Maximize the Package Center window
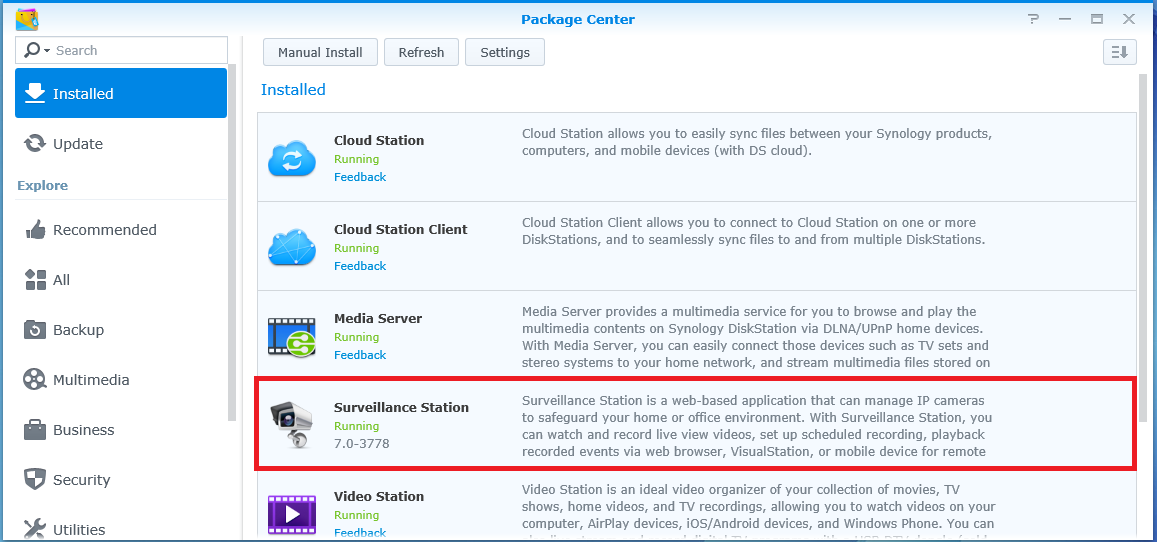 point(1097,19)
